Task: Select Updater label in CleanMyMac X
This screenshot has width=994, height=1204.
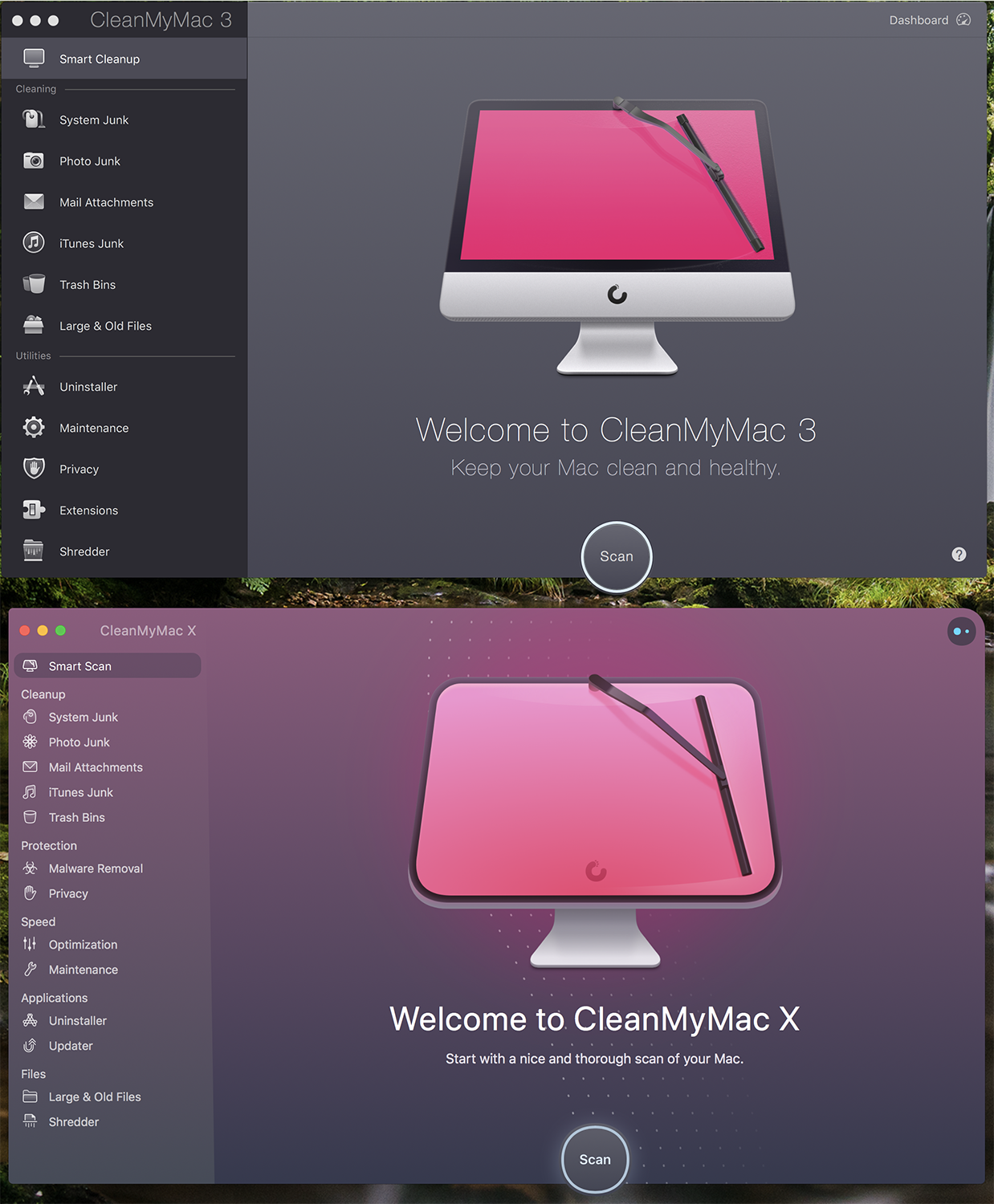Action: tap(71, 1046)
